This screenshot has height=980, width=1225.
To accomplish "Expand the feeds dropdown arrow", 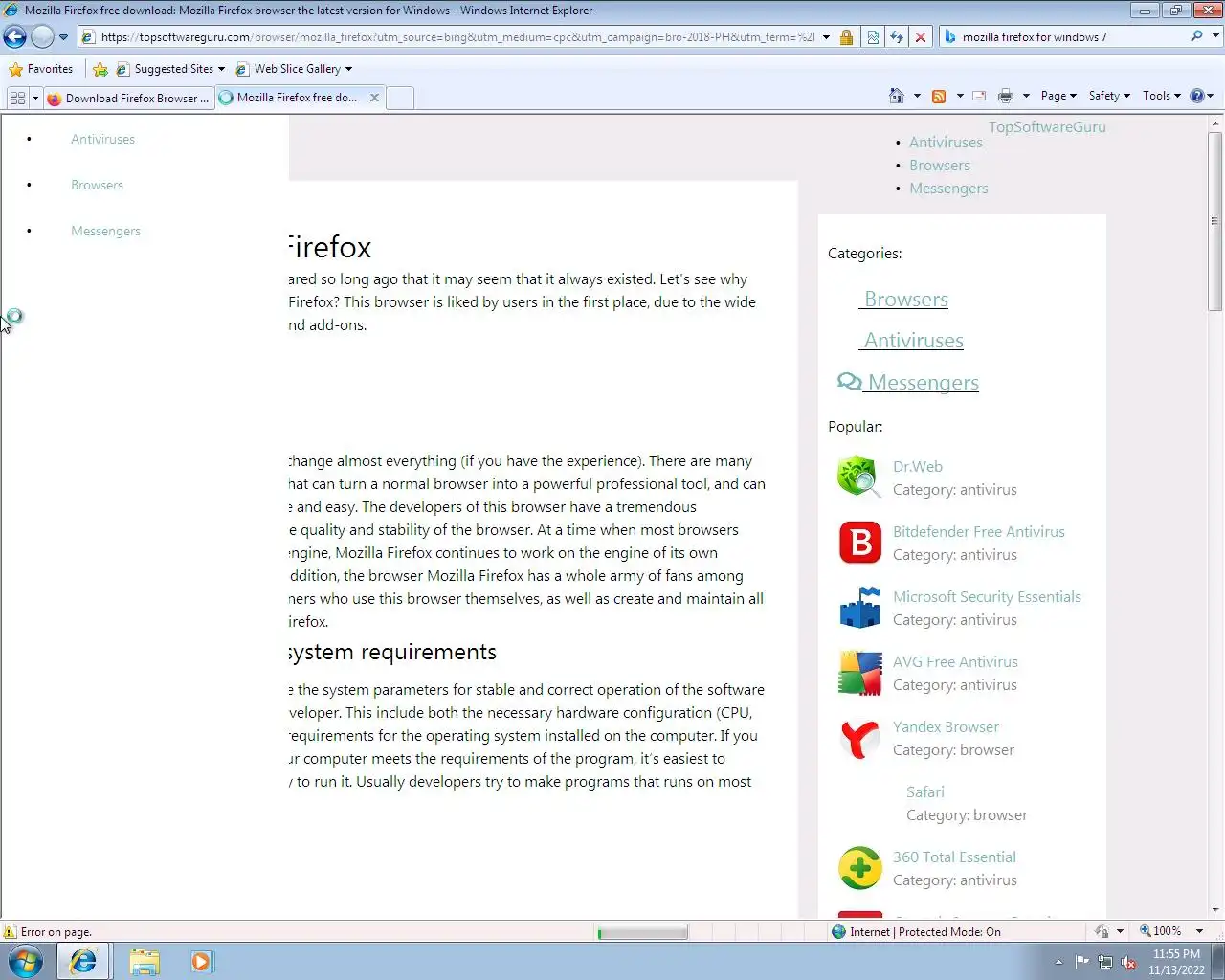I will tap(960, 96).
